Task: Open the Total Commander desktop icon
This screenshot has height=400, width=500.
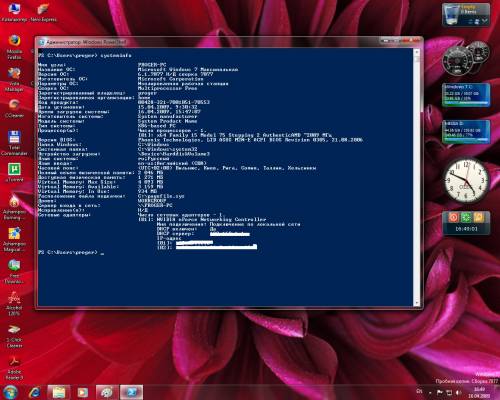Action: tap(14, 143)
